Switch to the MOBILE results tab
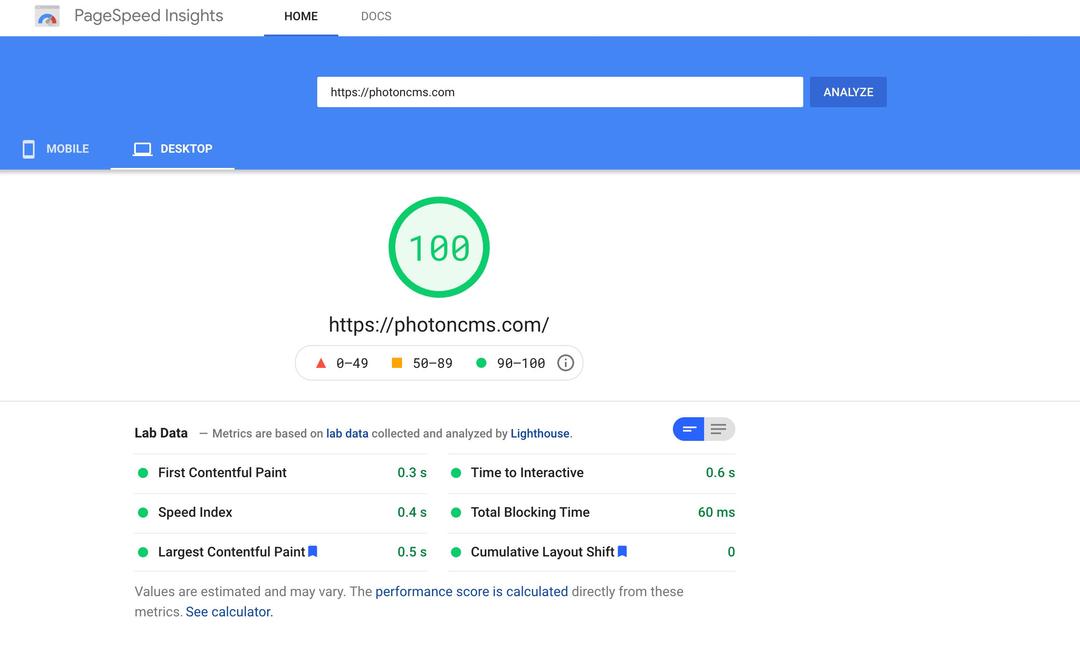 56,149
